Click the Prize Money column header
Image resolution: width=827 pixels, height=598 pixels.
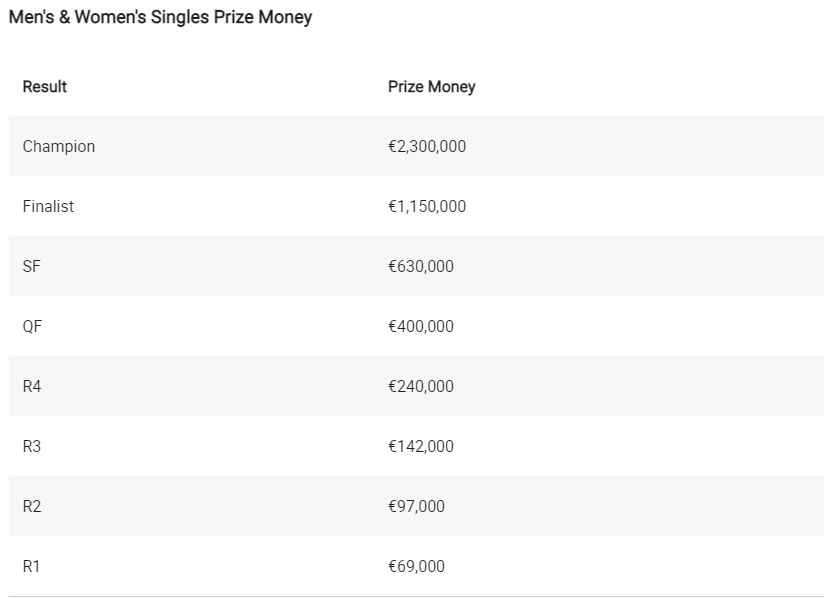(431, 87)
